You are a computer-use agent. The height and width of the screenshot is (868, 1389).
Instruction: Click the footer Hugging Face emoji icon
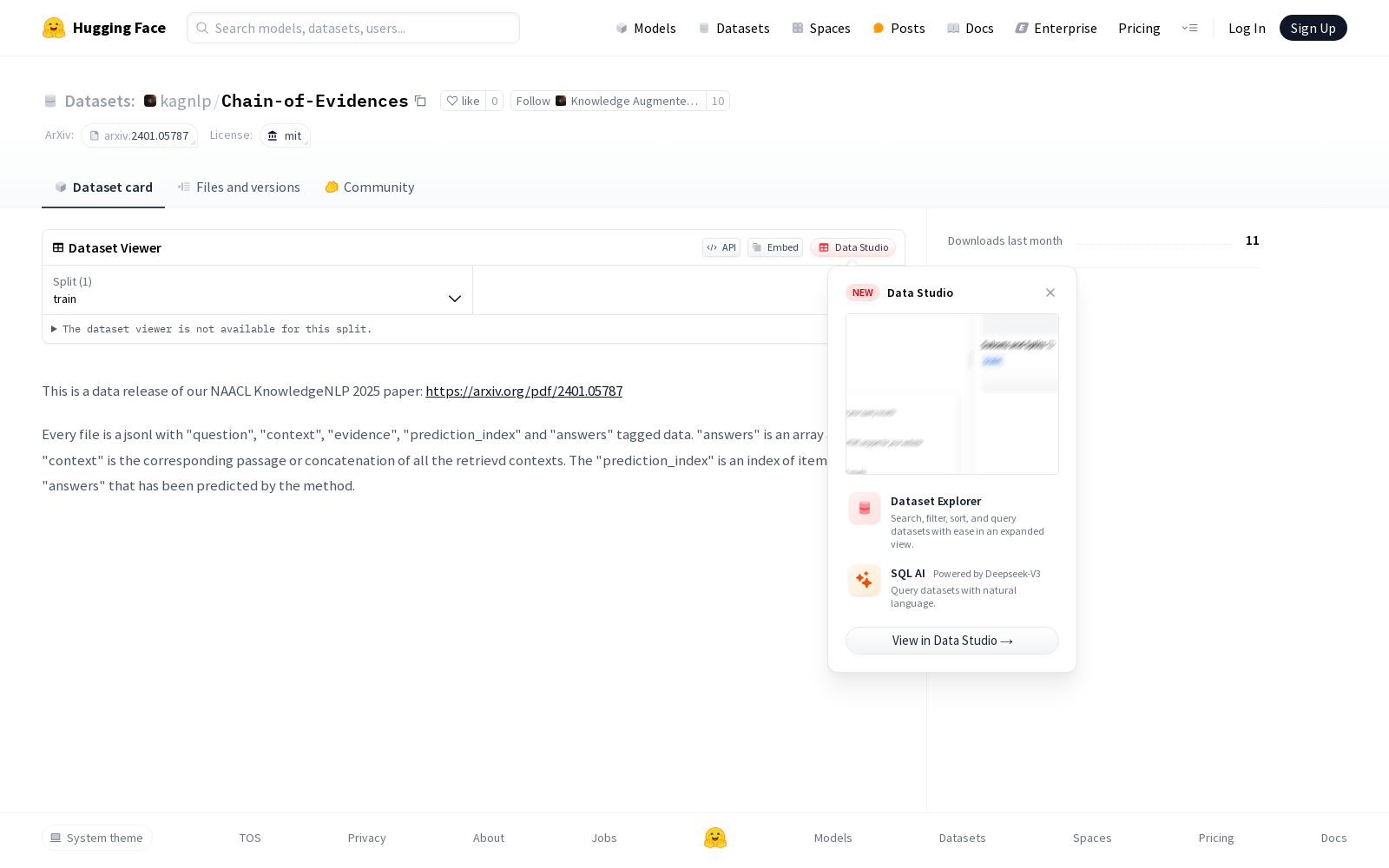click(x=715, y=838)
